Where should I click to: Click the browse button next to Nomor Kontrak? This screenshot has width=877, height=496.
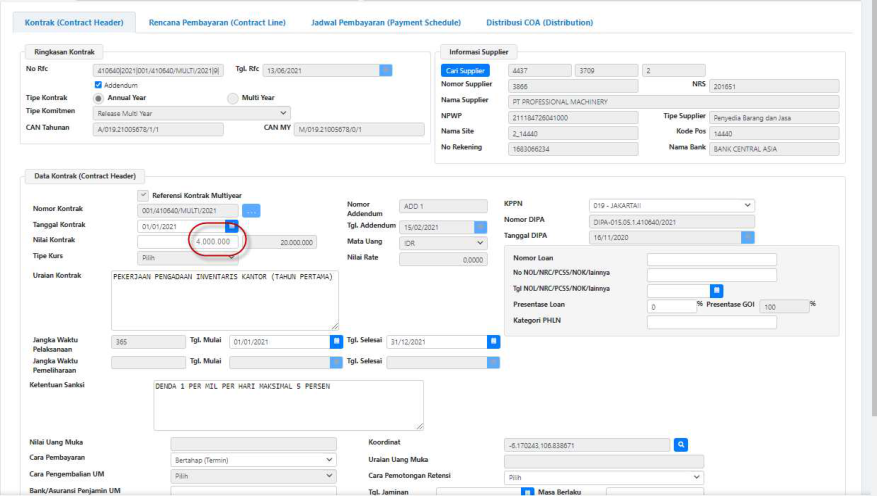(251, 210)
